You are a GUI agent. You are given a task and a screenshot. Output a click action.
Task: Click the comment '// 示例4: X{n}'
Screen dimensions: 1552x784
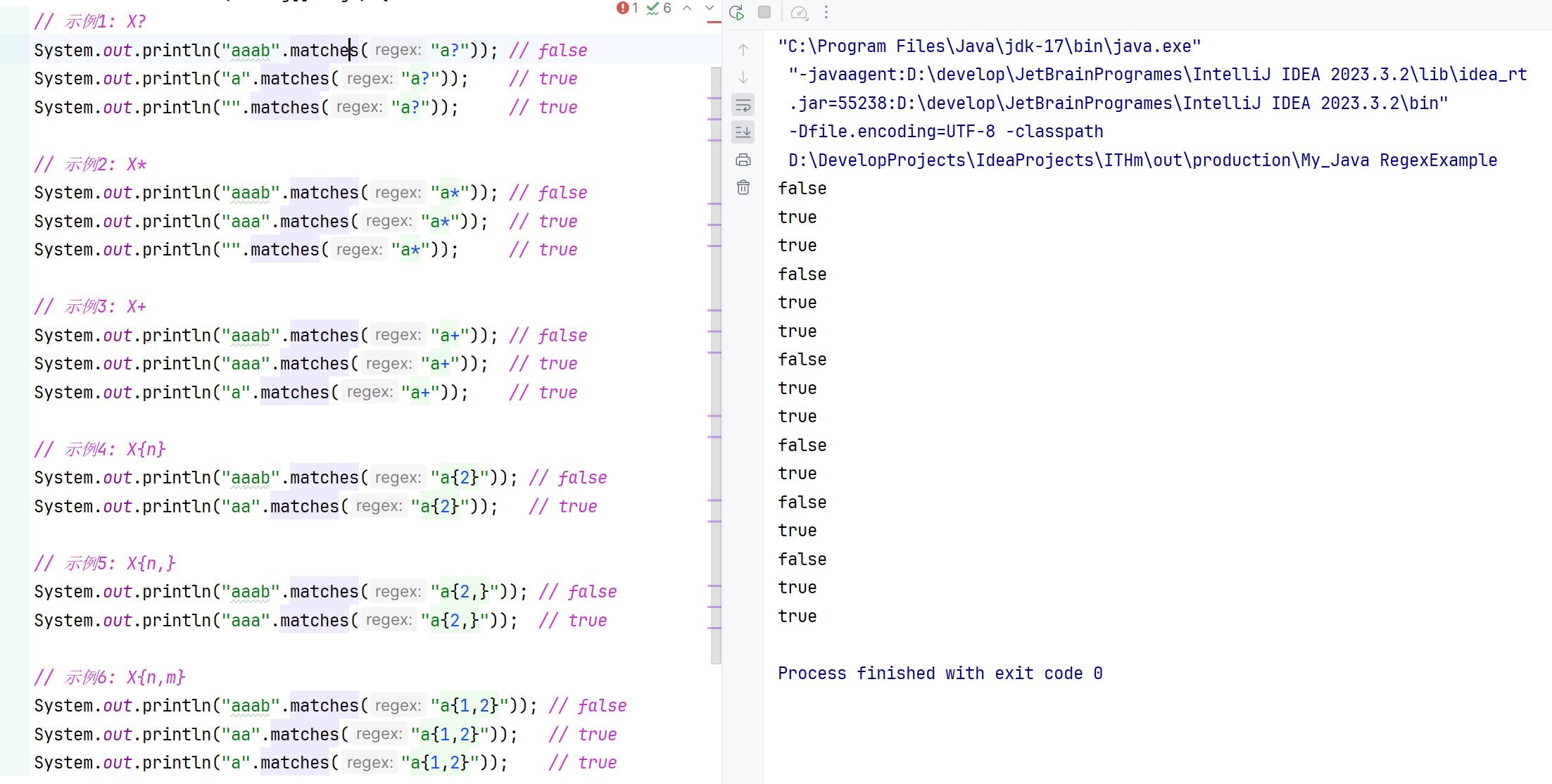tap(100, 449)
